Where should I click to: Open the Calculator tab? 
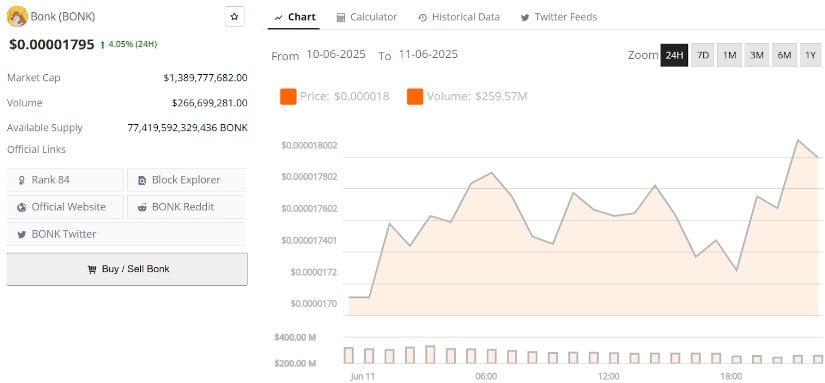tap(367, 17)
